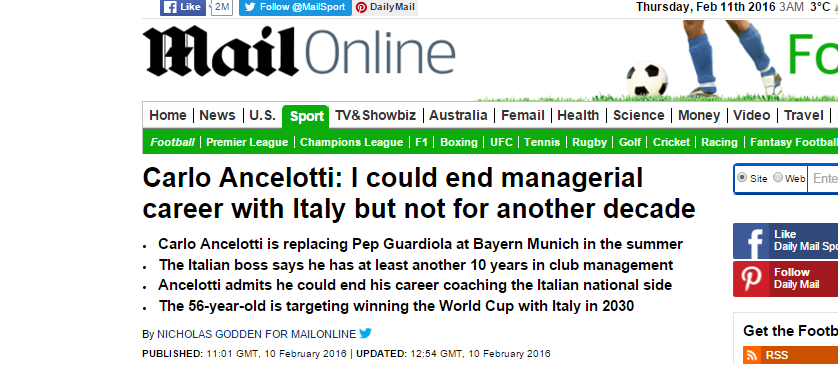Open the Pinterest DailyMail button
The width and height of the screenshot is (838, 365).
coord(385,7)
